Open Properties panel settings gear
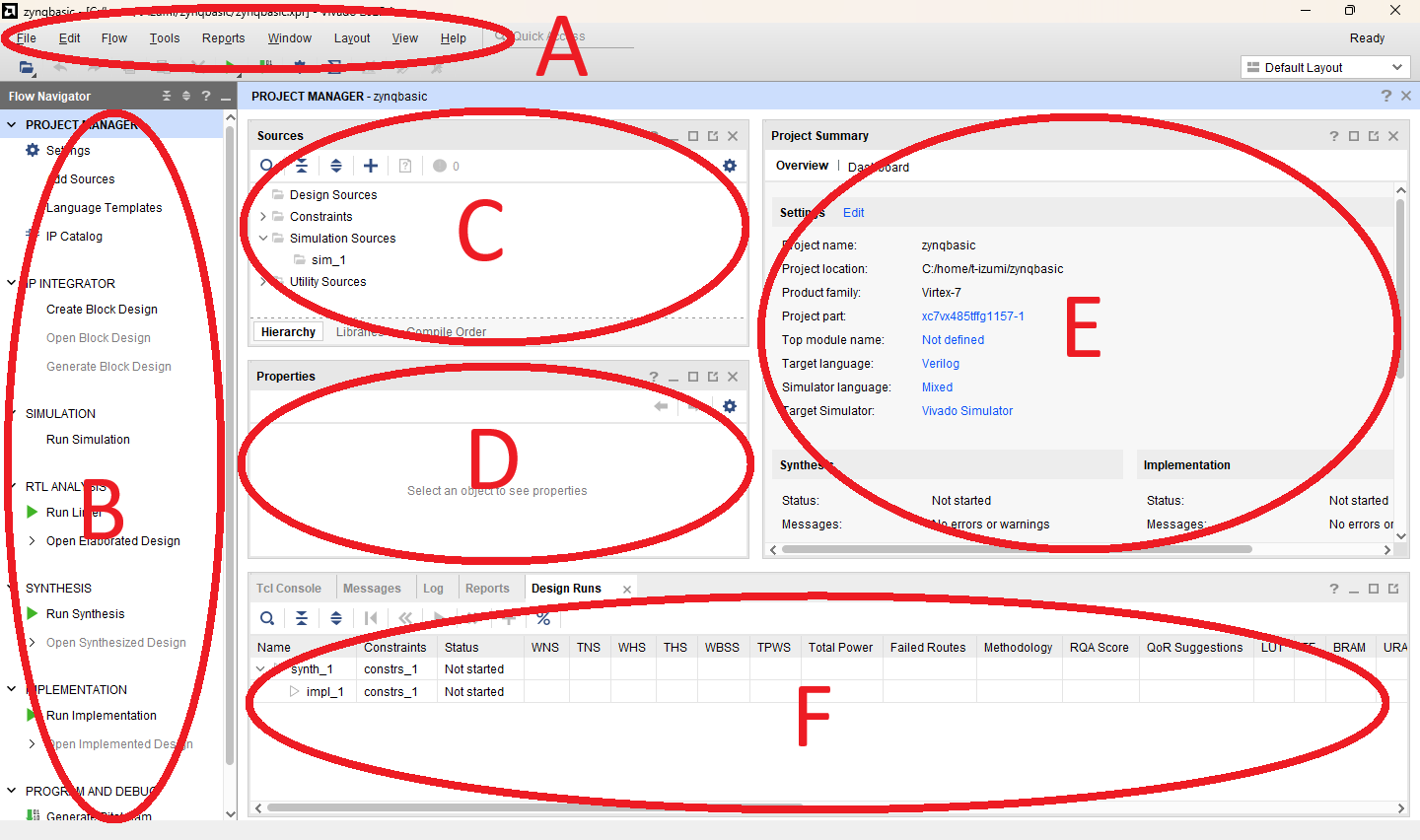This screenshot has width=1420, height=840. 730,406
